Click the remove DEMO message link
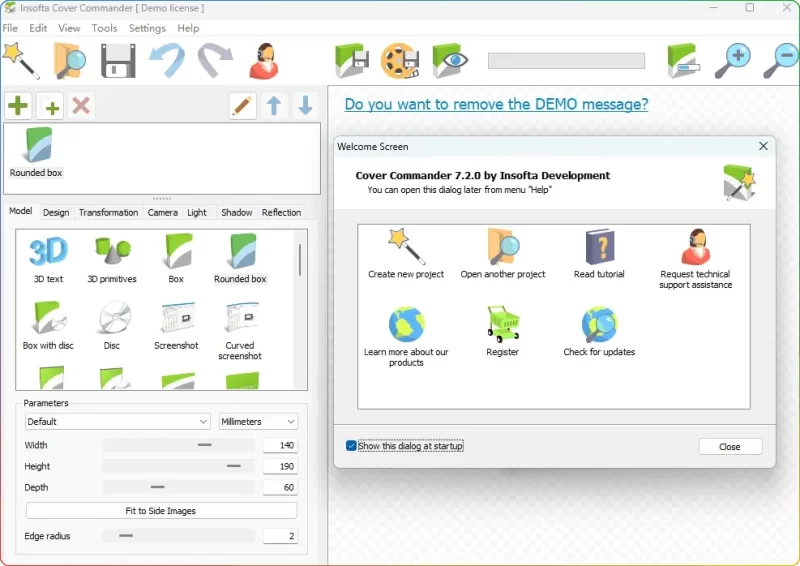 pos(496,104)
